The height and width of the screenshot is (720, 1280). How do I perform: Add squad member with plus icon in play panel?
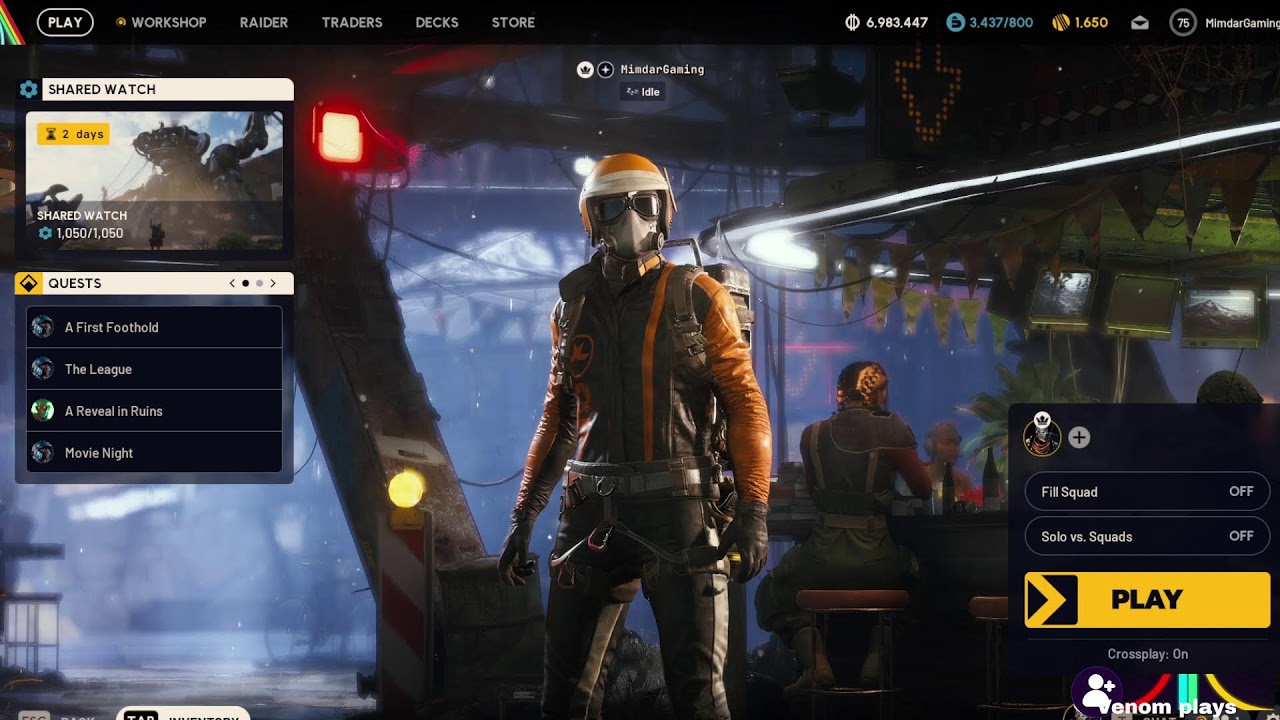click(1079, 437)
